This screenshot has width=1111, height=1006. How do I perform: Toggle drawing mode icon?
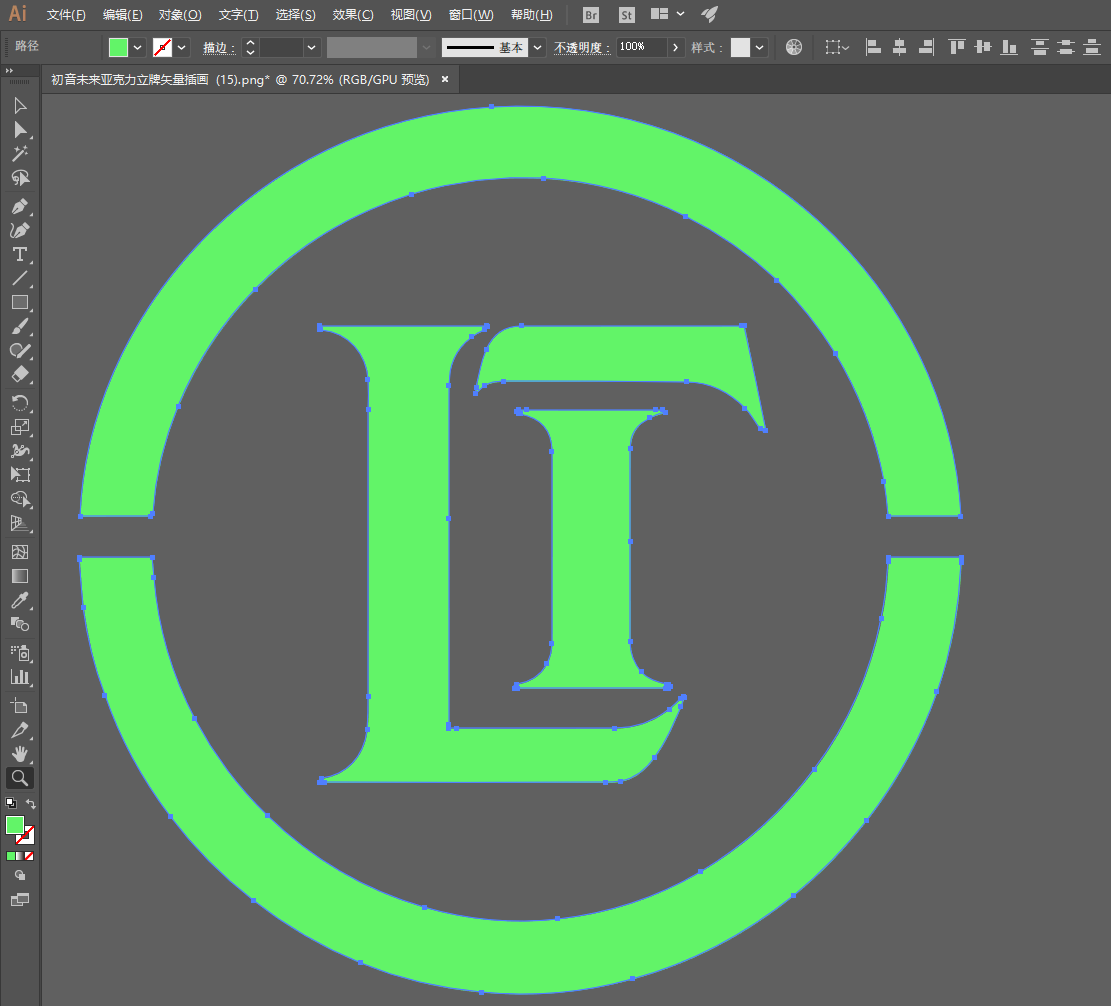(x=20, y=876)
